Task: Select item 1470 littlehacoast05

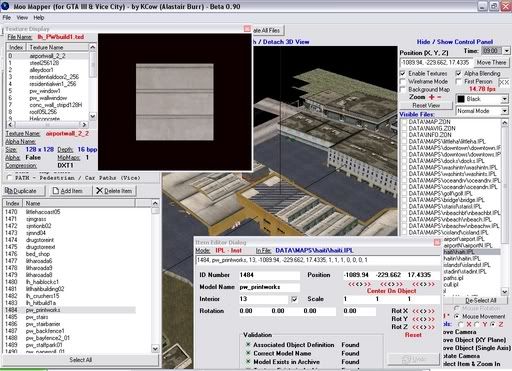Action: point(69,212)
